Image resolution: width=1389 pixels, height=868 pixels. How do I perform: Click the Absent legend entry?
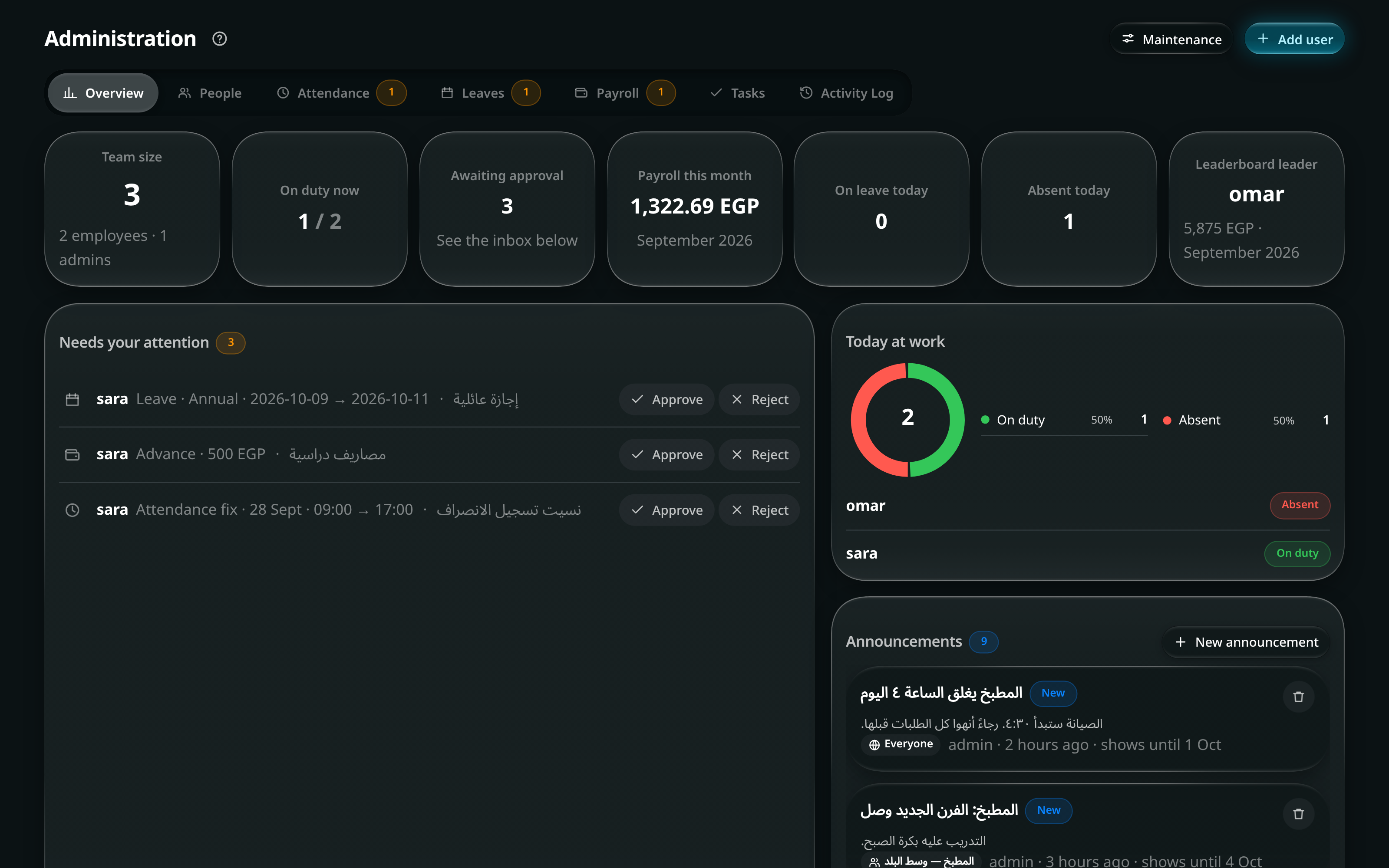[x=1246, y=420]
